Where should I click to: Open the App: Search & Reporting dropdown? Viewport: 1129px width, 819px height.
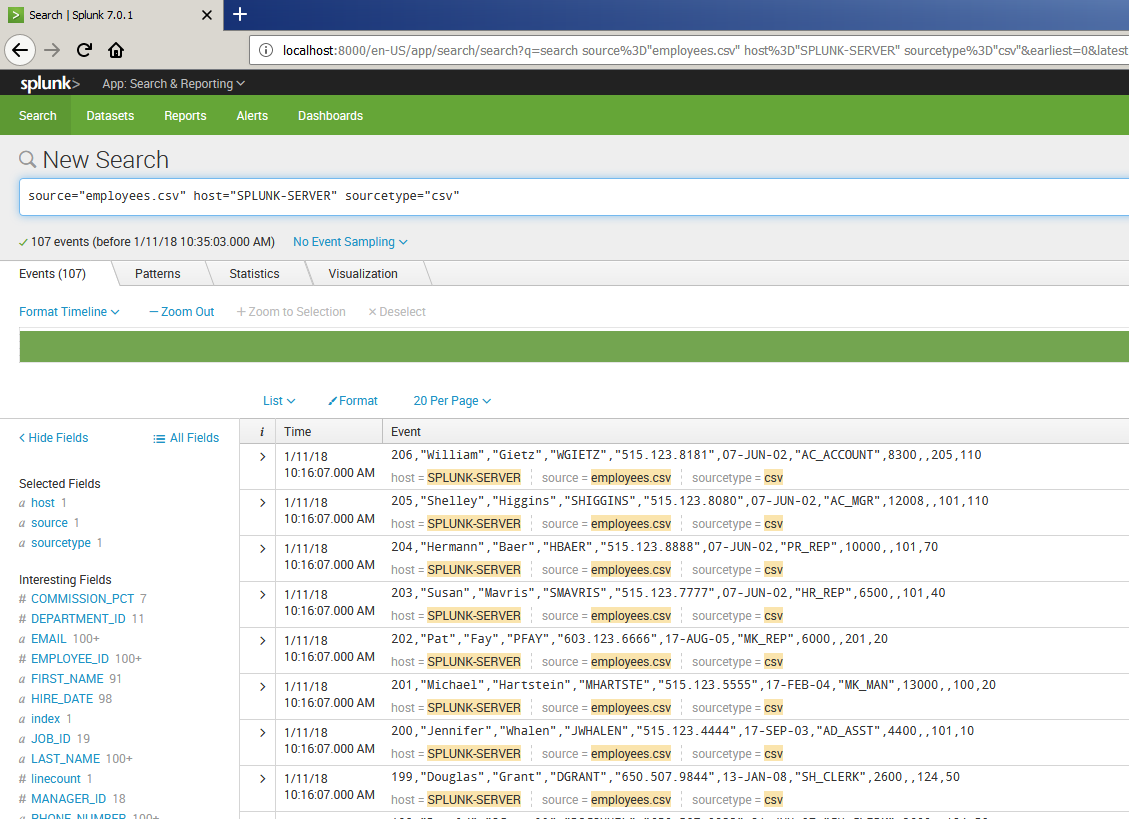[x=173, y=83]
